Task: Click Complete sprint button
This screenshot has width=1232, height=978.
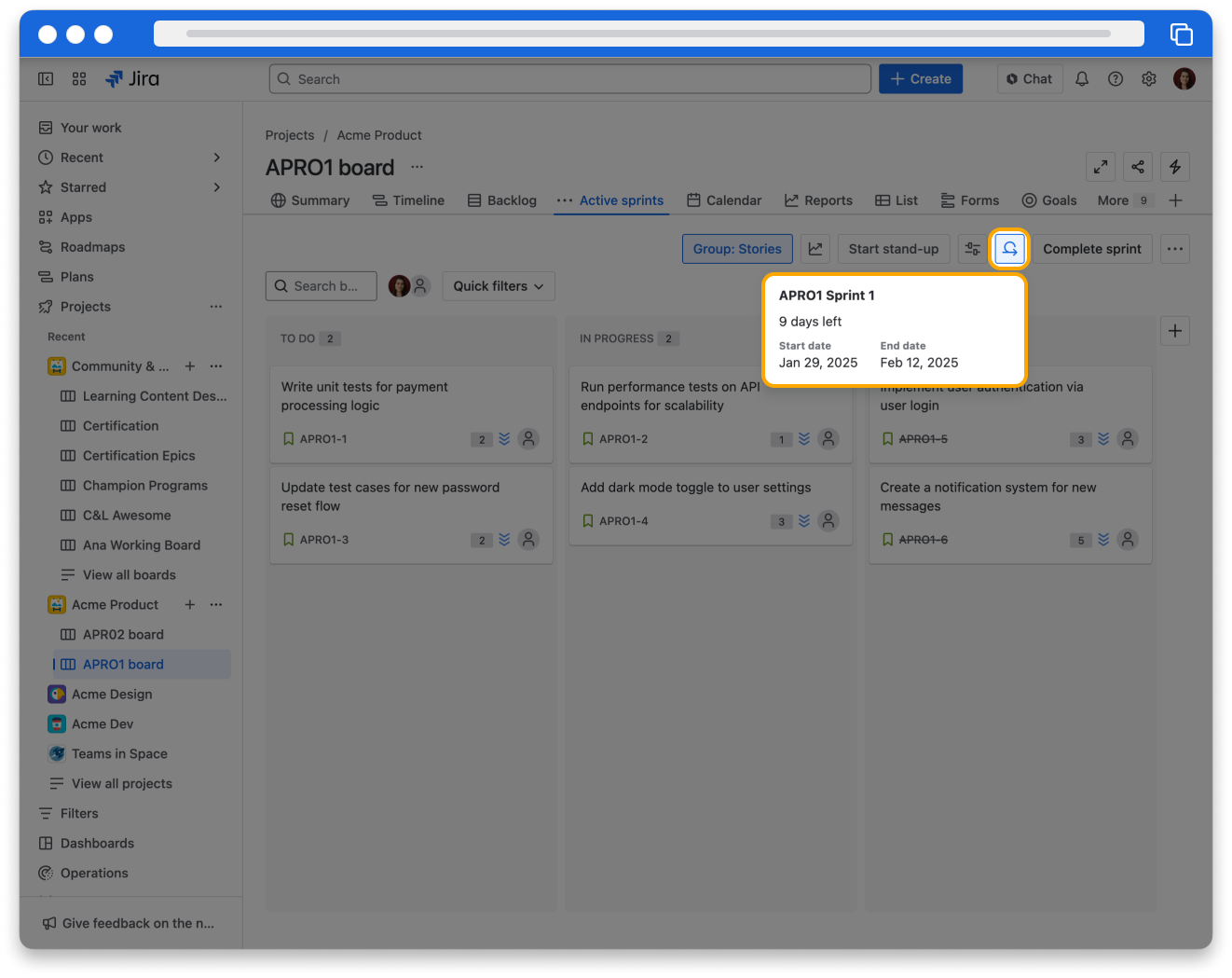Action: tap(1092, 249)
